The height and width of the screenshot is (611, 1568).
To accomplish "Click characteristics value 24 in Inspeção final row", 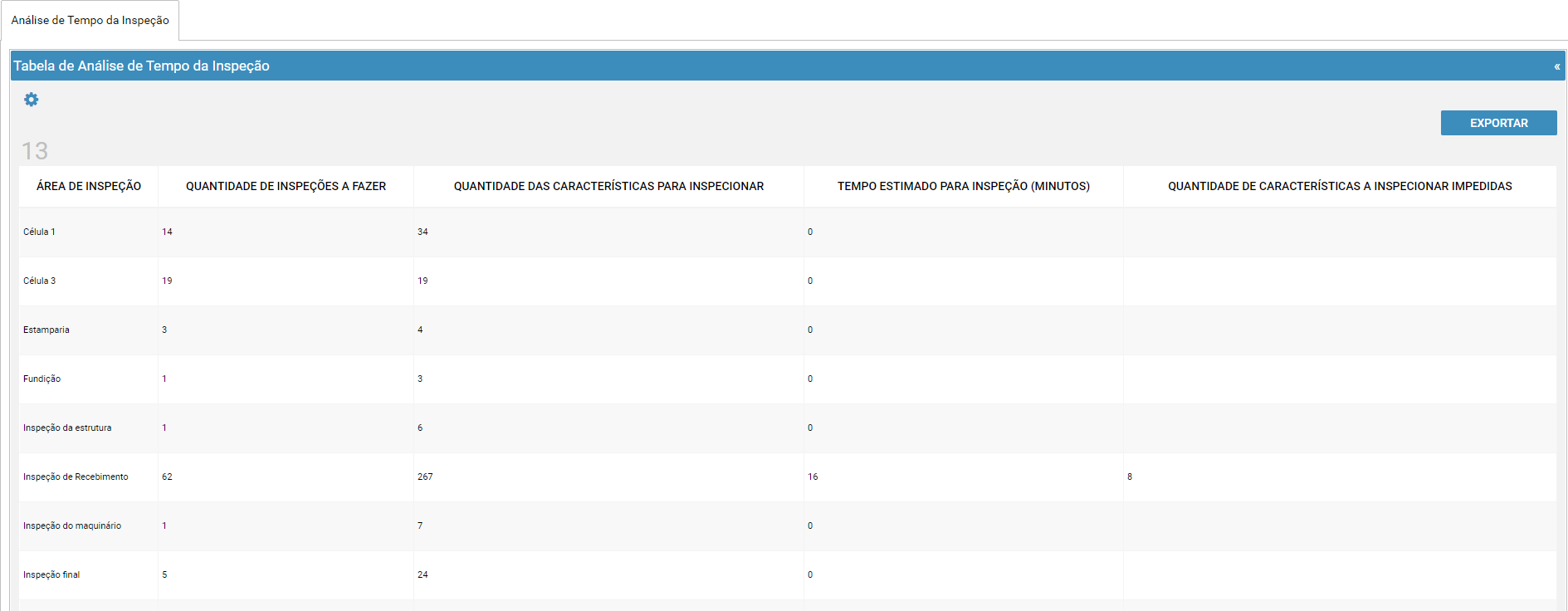I will 423,574.
